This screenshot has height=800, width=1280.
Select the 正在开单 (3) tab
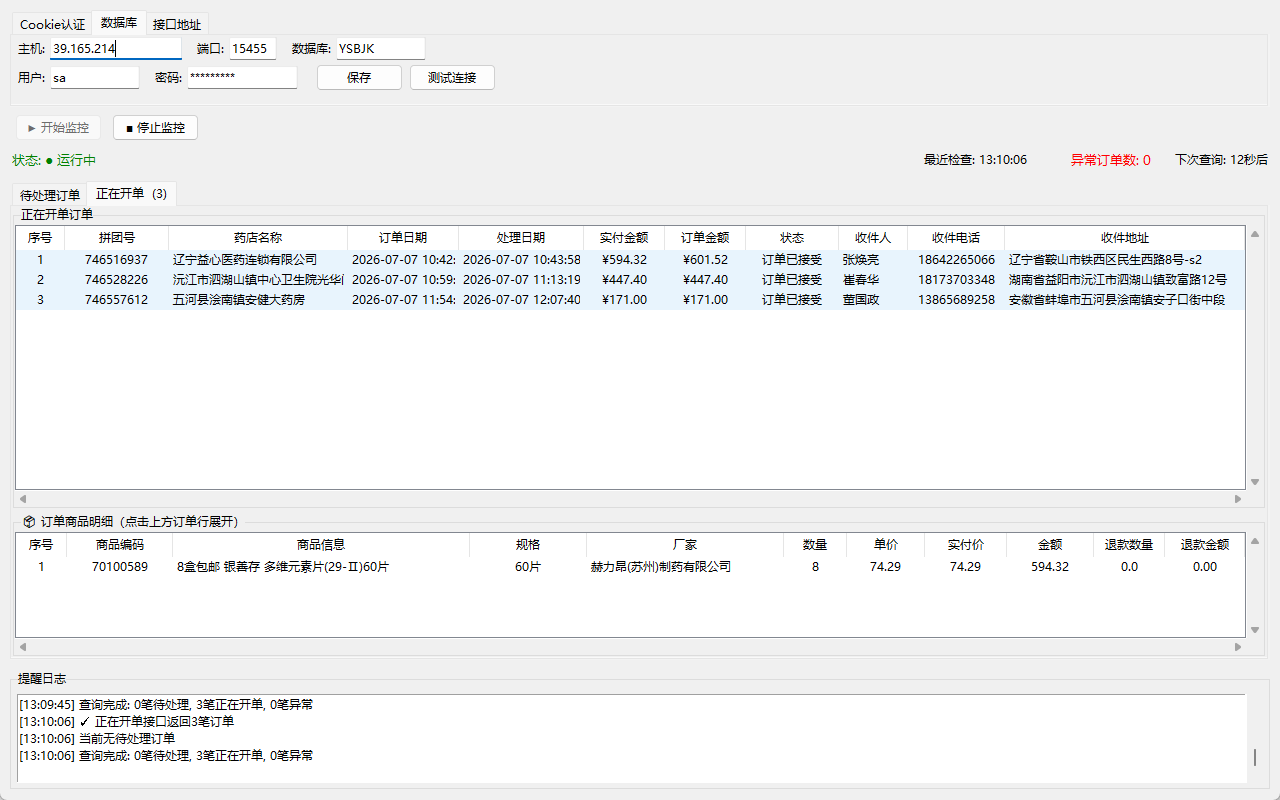pyautogui.click(x=131, y=194)
